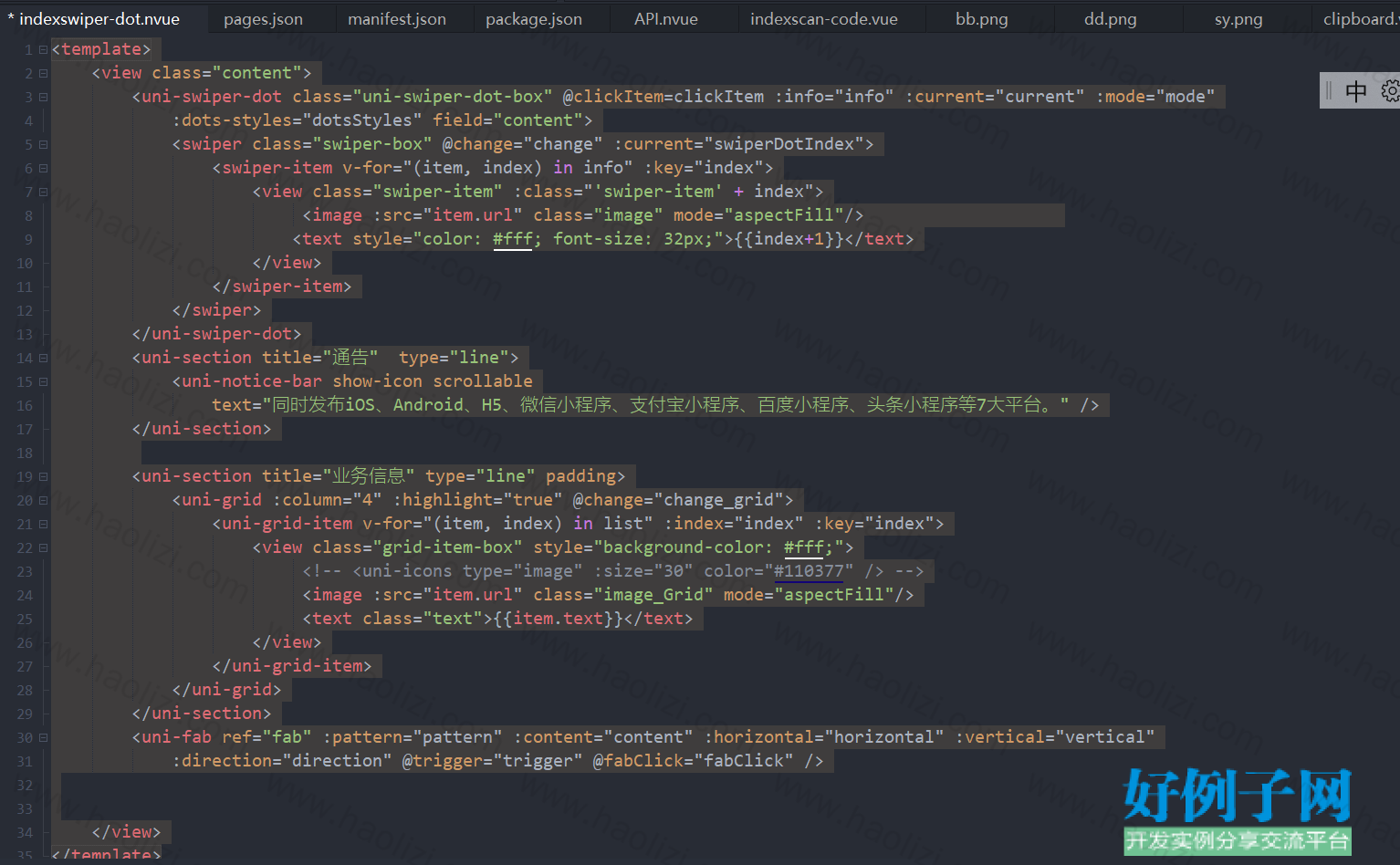Click the #fff color value on line 9
Image resolution: width=1400 pixels, height=865 pixels.
[512, 239]
